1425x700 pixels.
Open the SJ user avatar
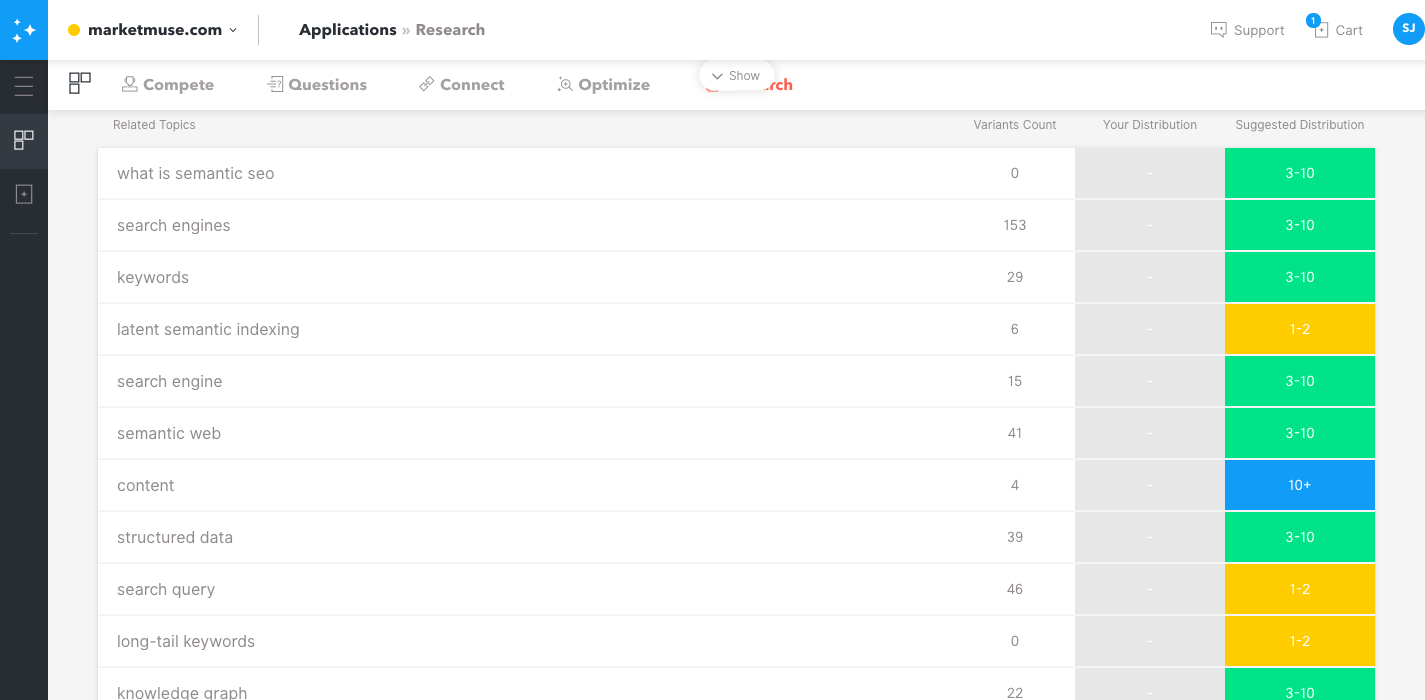[1408, 29]
